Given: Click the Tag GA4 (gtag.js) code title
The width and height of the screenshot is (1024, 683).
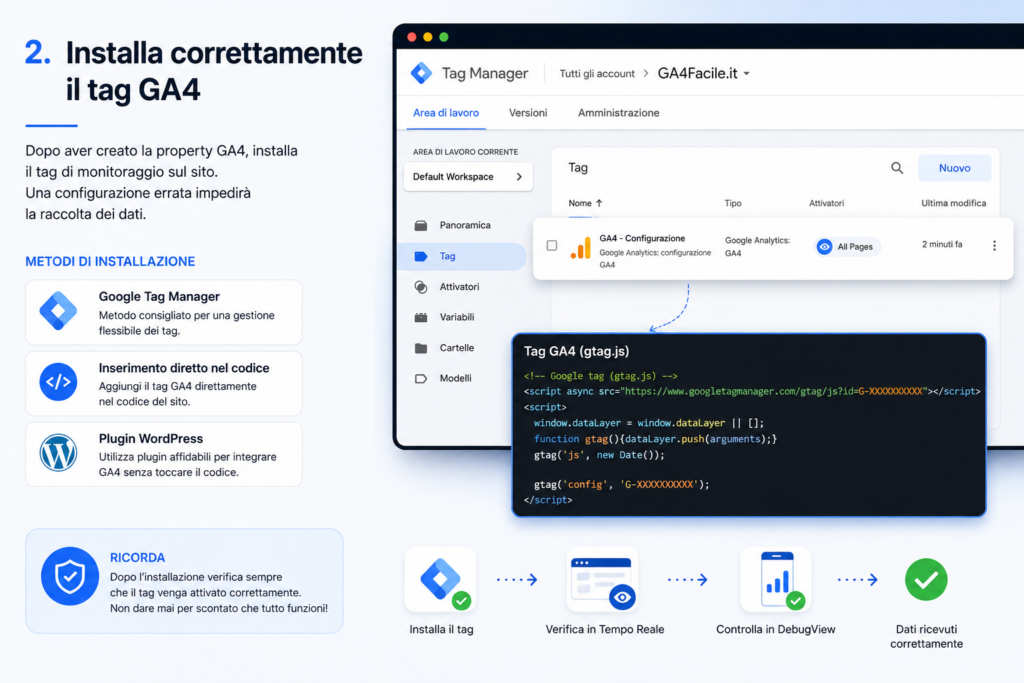Looking at the screenshot, I should click(x=577, y=351).
